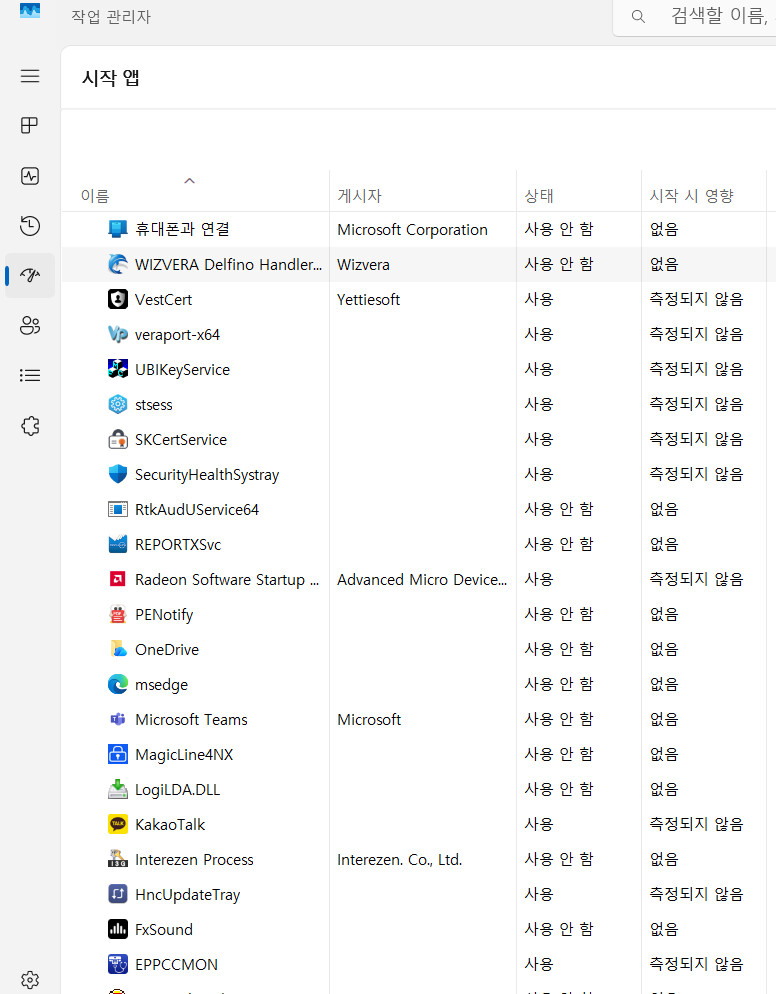The image size is (776, 994).
Task: Sort list by 이름 column header
Action: point(95,196)
